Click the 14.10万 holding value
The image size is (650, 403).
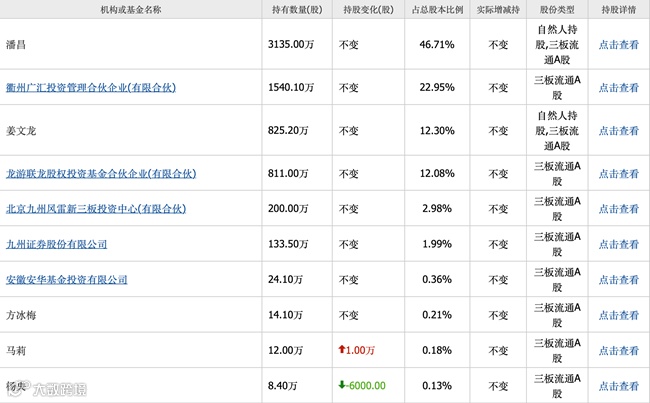[x=285, y=315]
